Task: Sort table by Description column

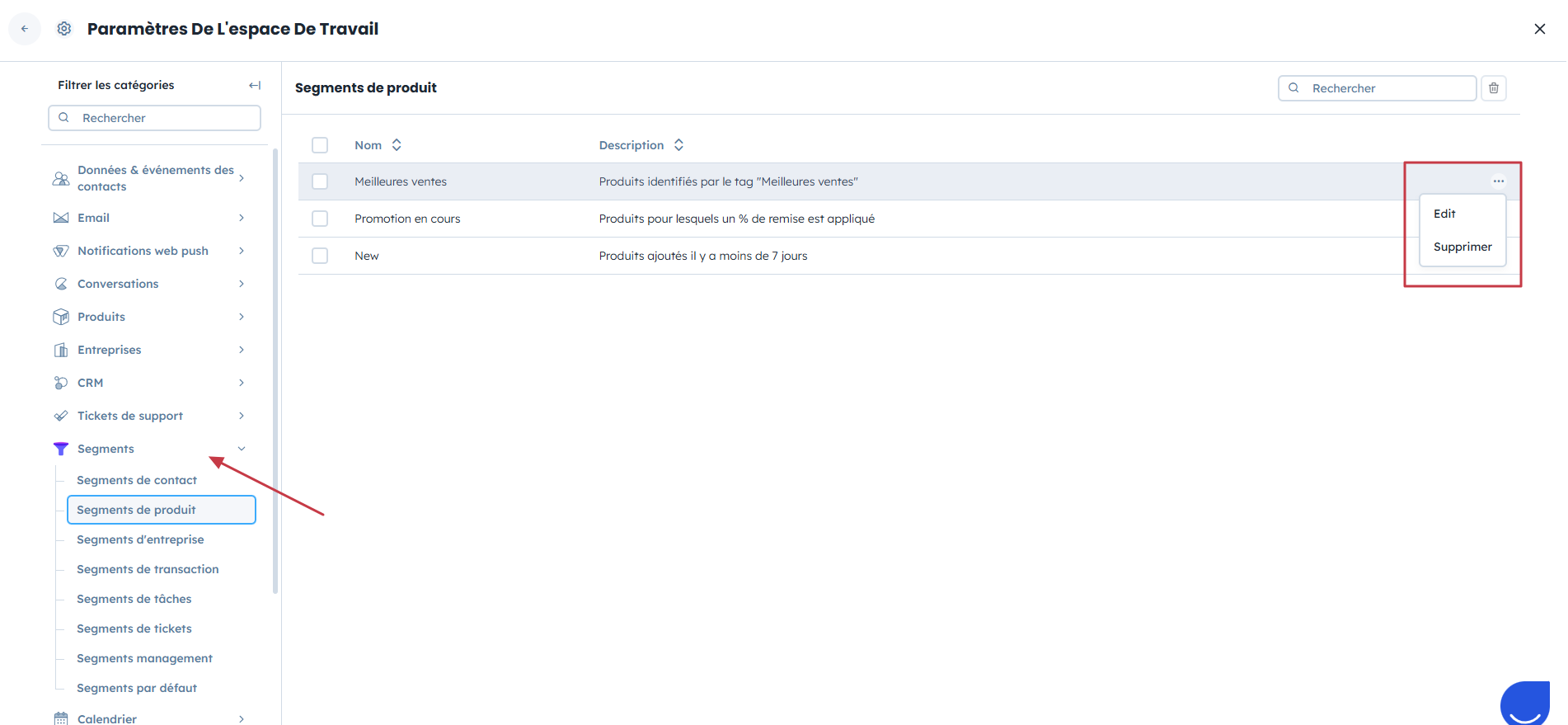Action: click(678, 145)
